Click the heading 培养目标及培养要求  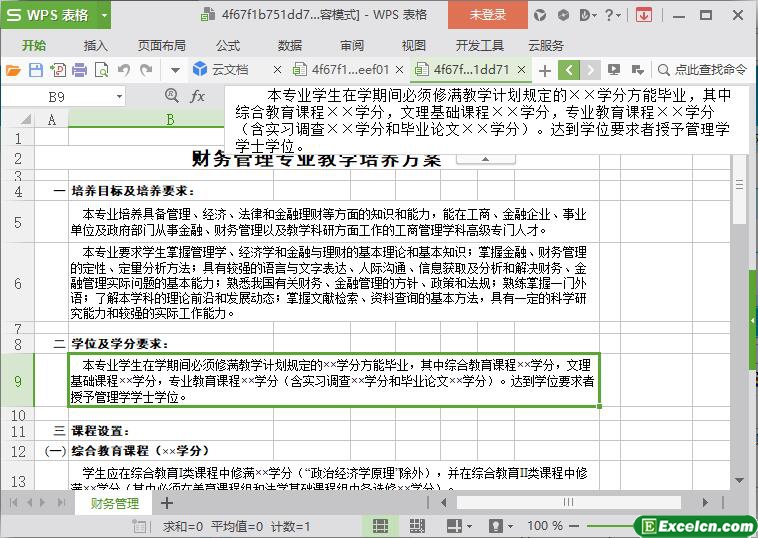tap(133, 191)
